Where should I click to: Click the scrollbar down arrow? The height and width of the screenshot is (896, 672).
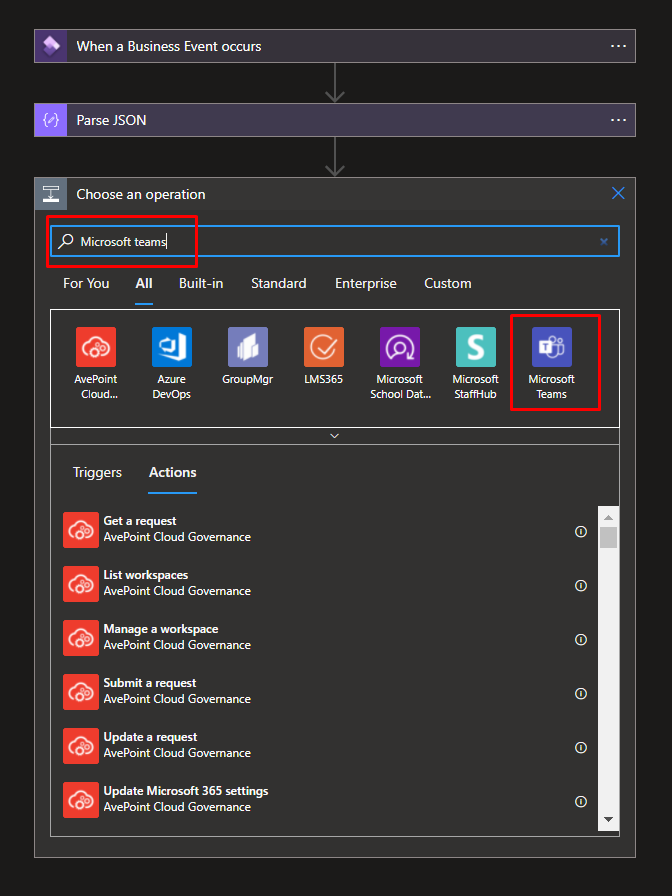609,819
